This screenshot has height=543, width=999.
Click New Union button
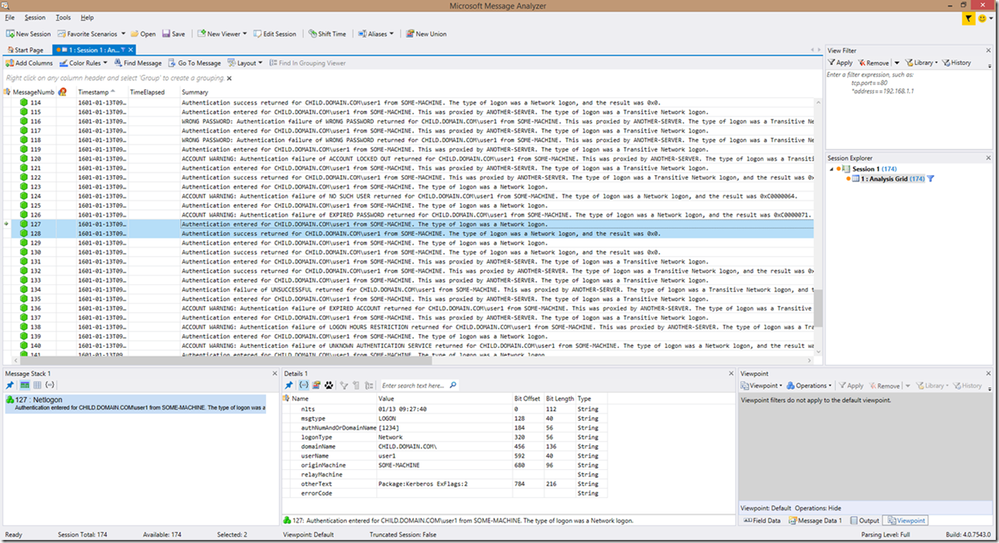[426, 34]
